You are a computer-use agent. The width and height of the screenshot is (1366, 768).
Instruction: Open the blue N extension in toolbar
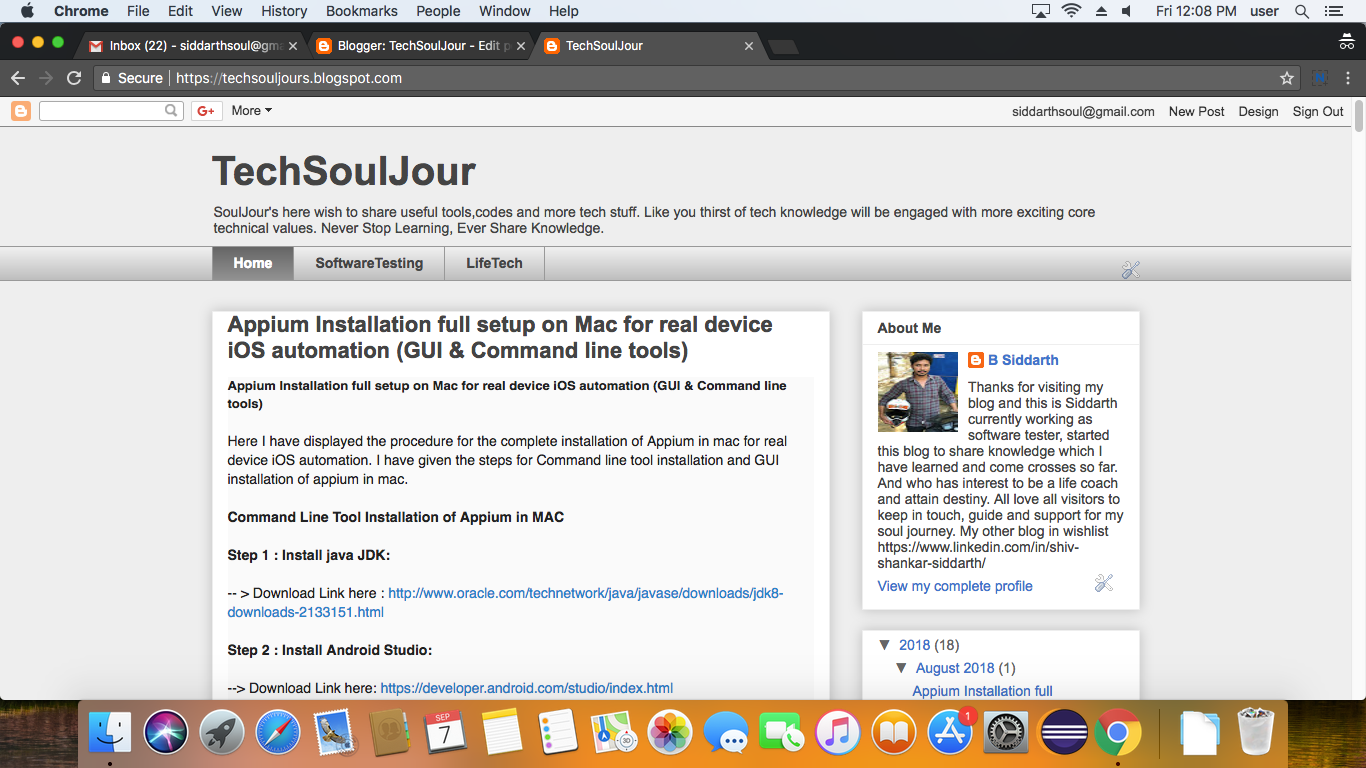point(1319,78)
